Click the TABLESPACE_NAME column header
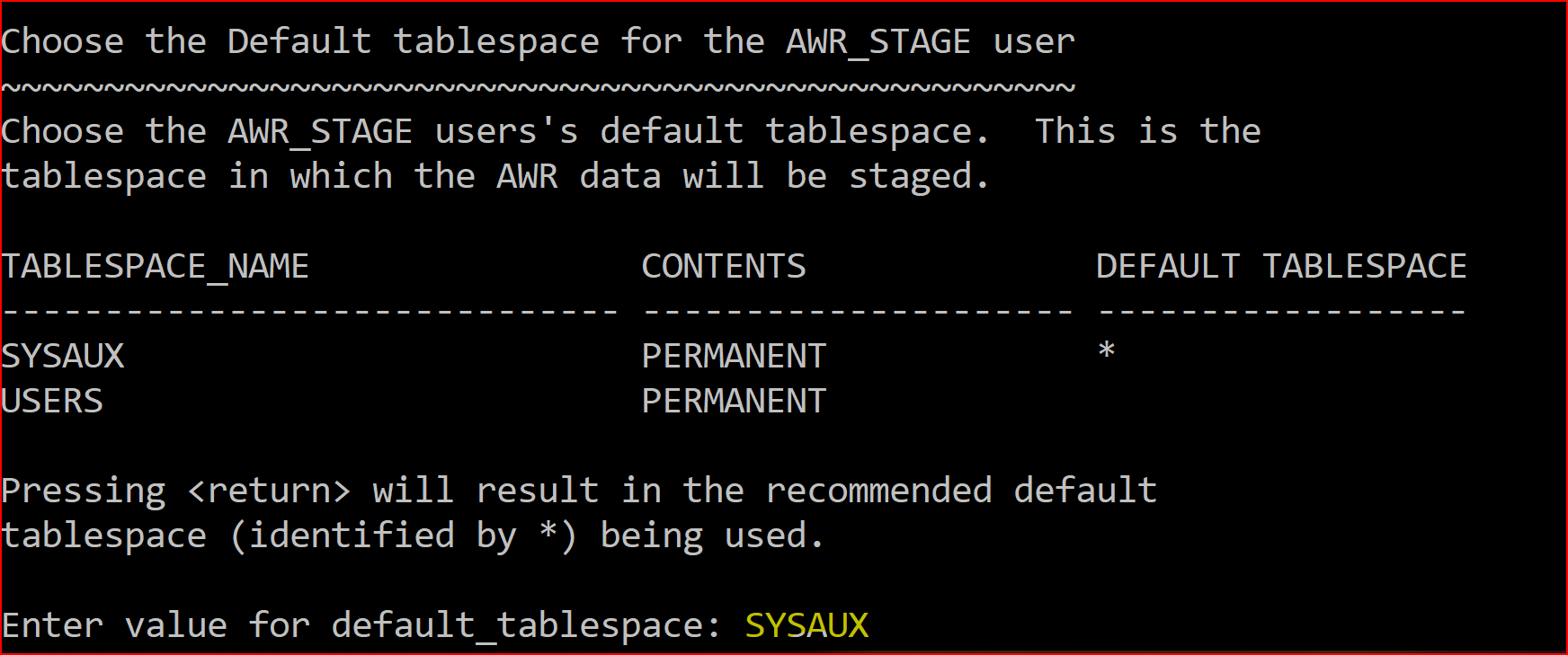Screen dimensions: 1568x655 [155, 267]
